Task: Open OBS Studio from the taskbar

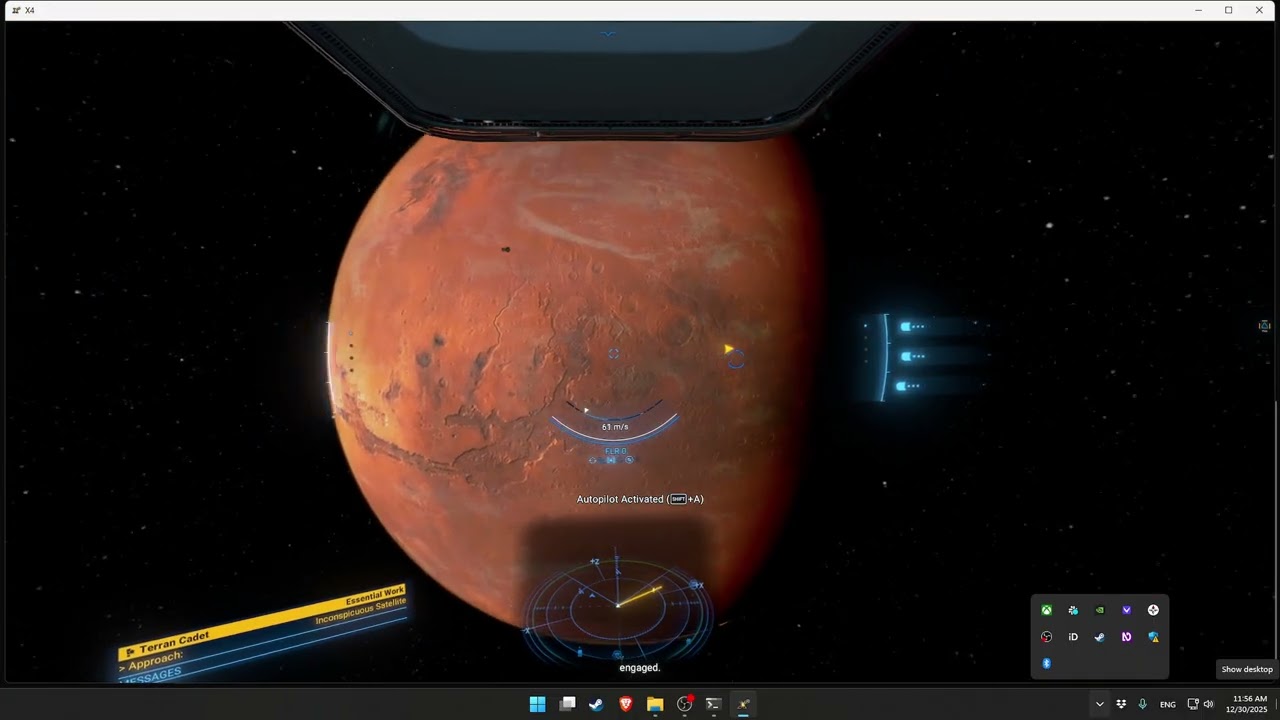Action: (x=685, y=704)
